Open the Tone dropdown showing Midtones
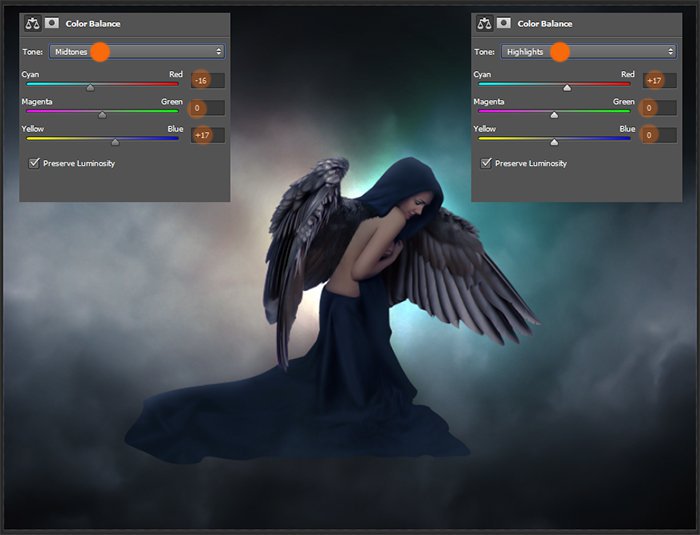The image size is (700, 535). 137,51
